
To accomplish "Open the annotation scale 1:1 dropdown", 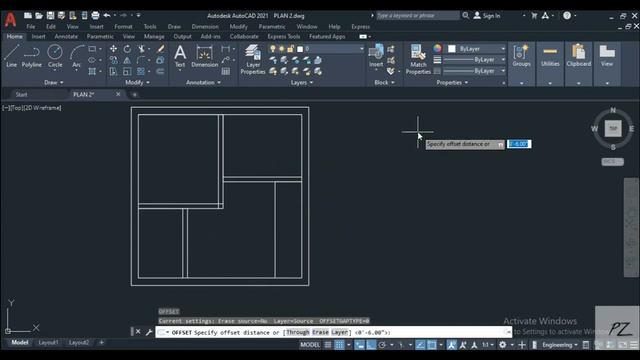I will [x=487, y=345].
